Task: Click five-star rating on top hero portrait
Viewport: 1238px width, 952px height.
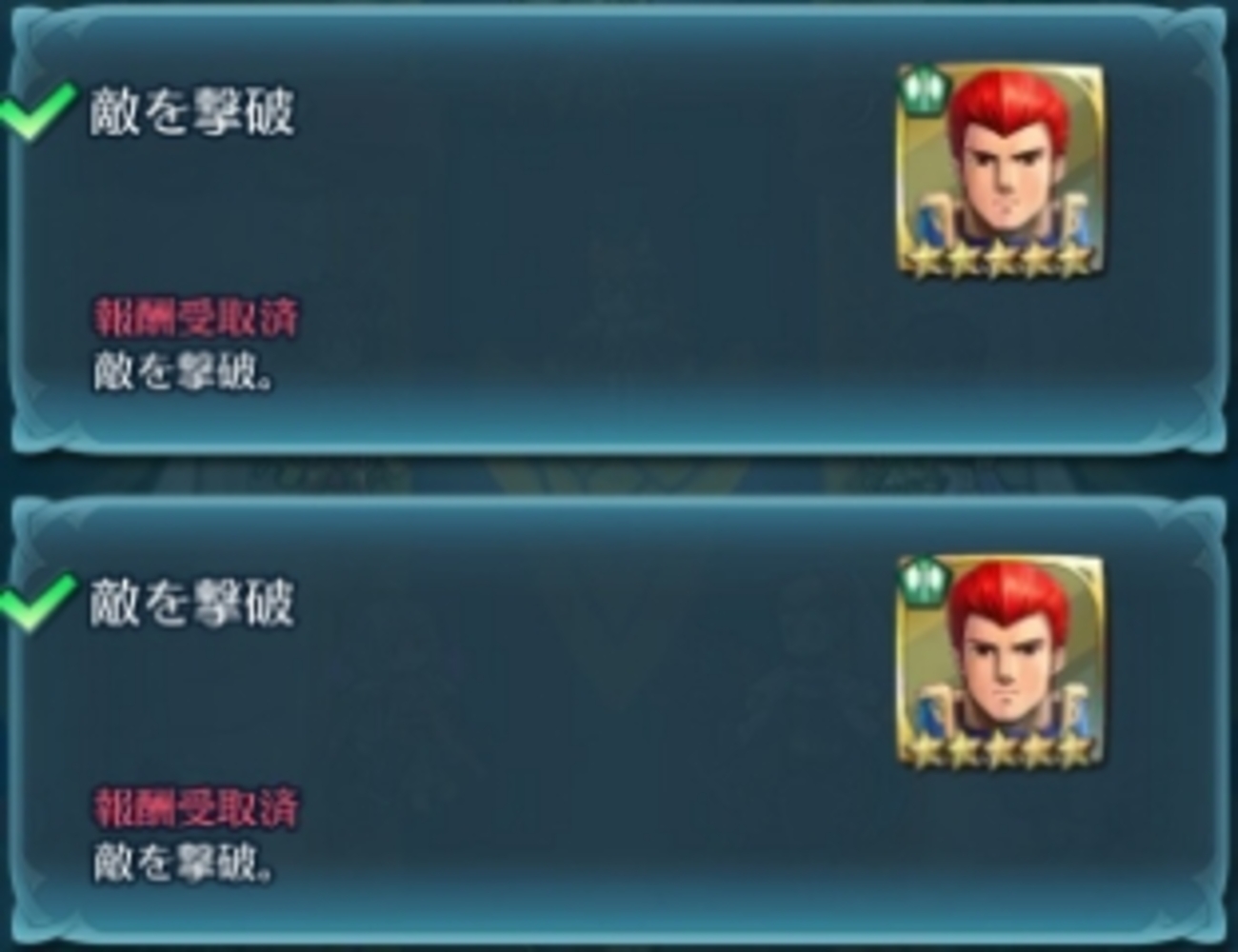Action: [1001, 259]
